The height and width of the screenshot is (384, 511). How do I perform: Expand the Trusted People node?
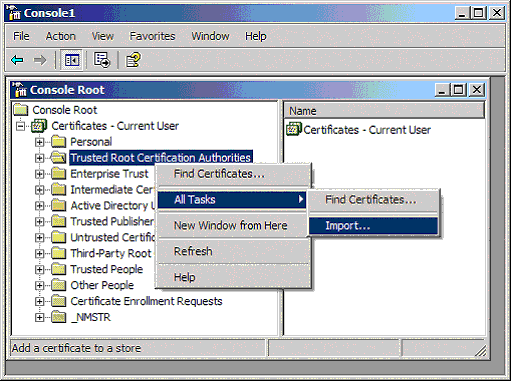click(x=39, y=270)
